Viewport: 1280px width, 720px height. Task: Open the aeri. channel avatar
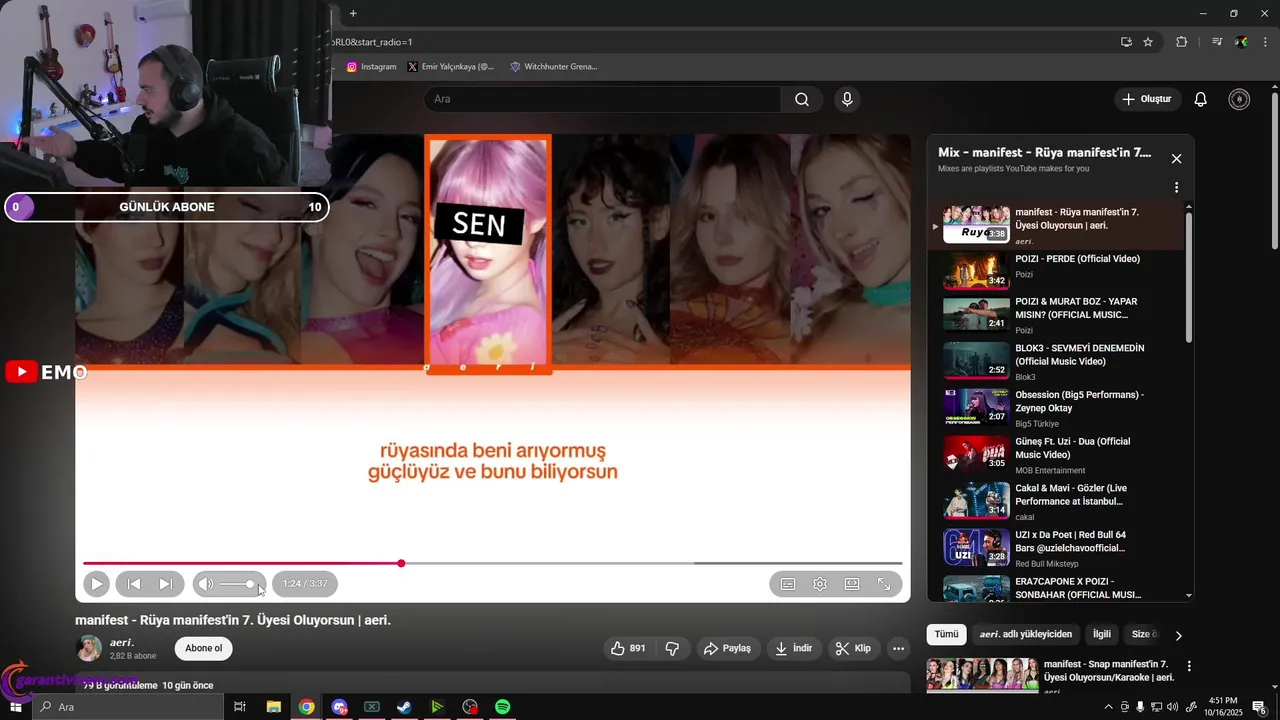(90, 648)
